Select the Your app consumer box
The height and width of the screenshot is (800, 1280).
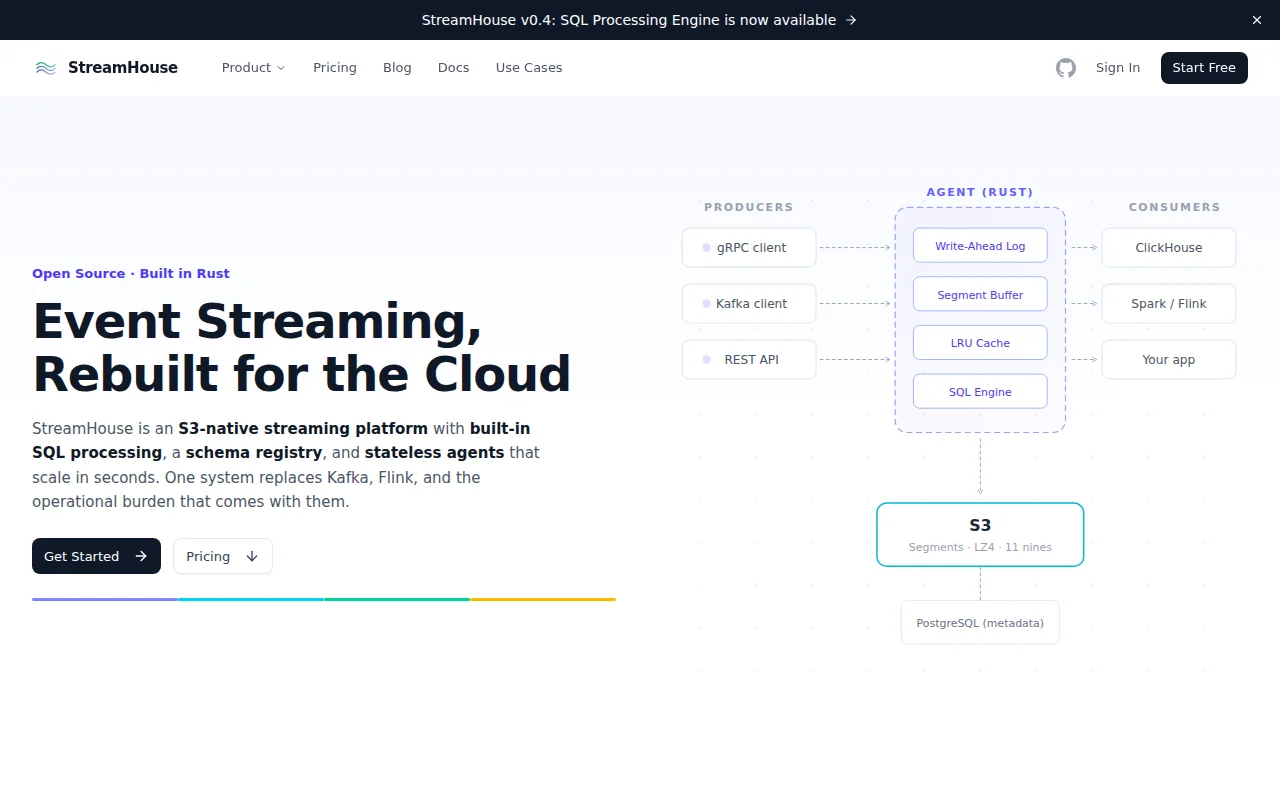(x=1169, y=360)
